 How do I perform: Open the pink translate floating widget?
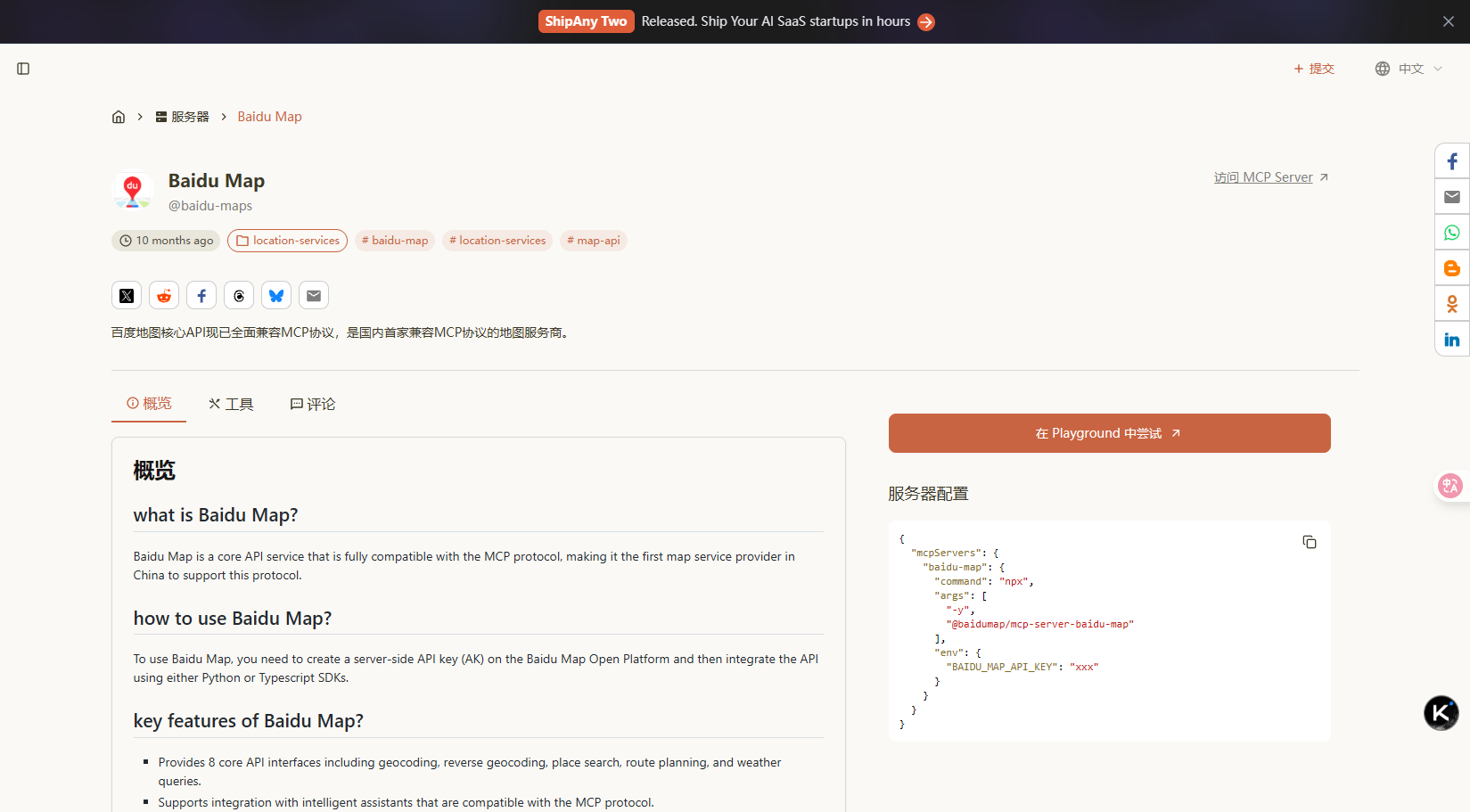(1450, 486)
